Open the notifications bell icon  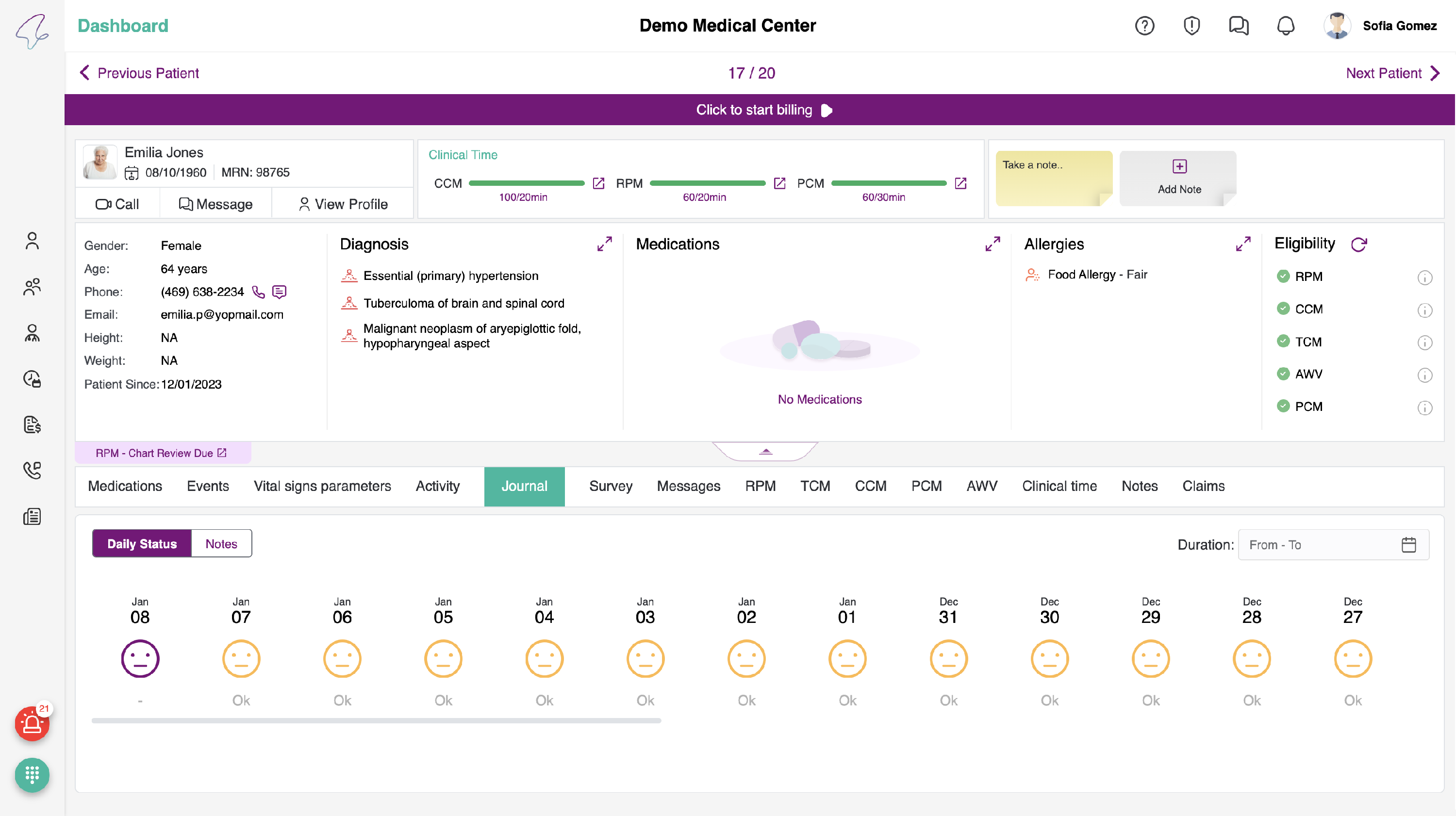(x=1285, y=25)
